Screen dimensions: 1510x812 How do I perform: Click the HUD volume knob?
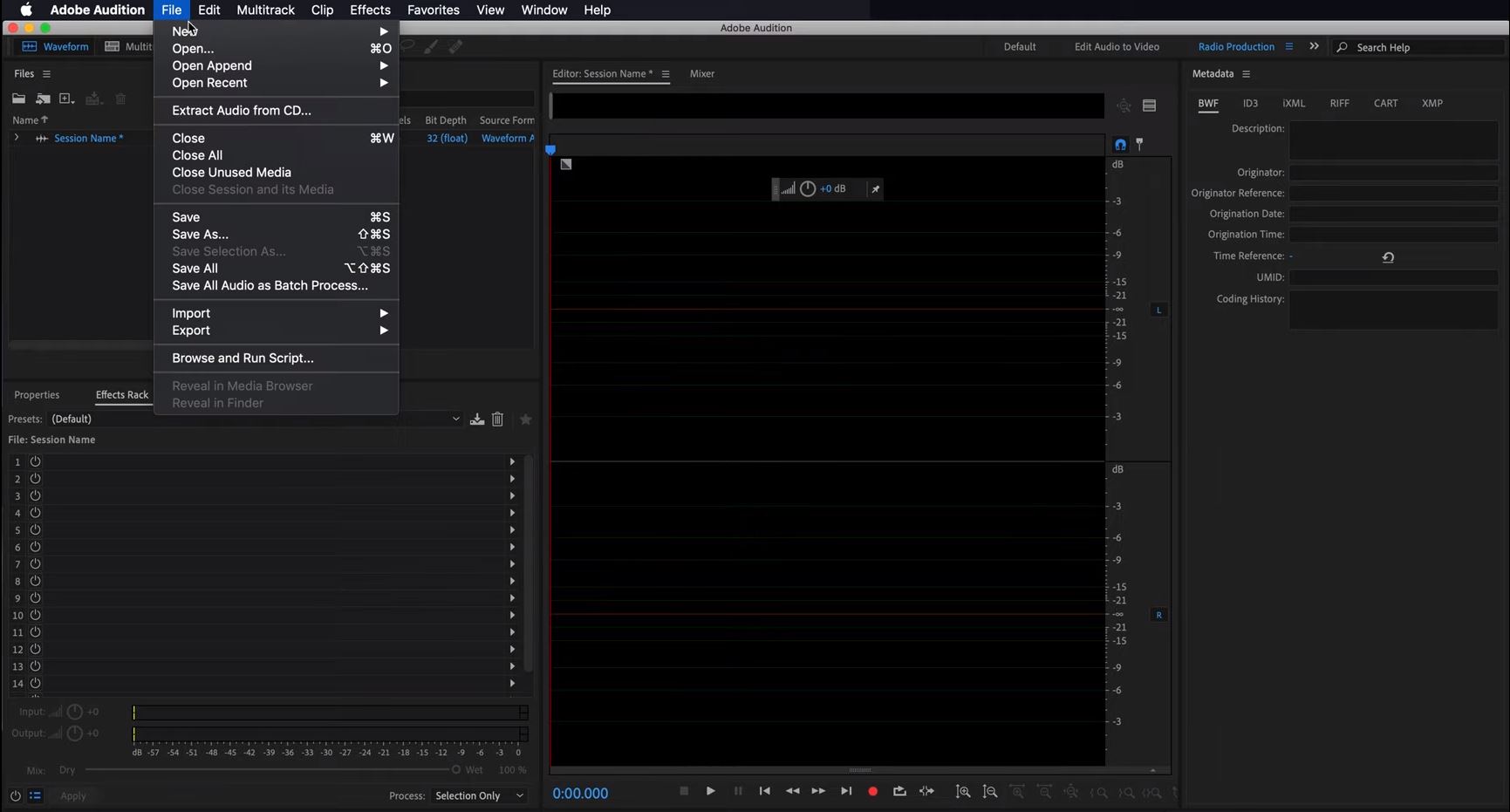(x=808, y=188)
